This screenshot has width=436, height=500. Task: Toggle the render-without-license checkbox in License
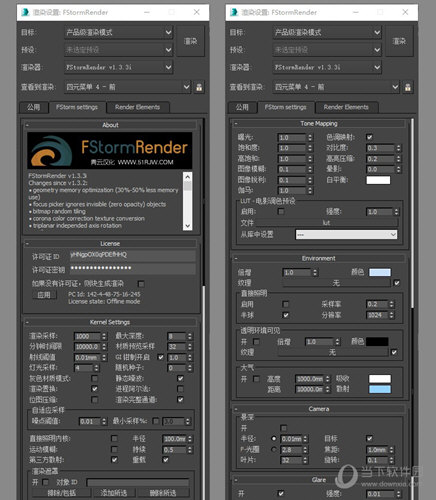pos(141,284)
